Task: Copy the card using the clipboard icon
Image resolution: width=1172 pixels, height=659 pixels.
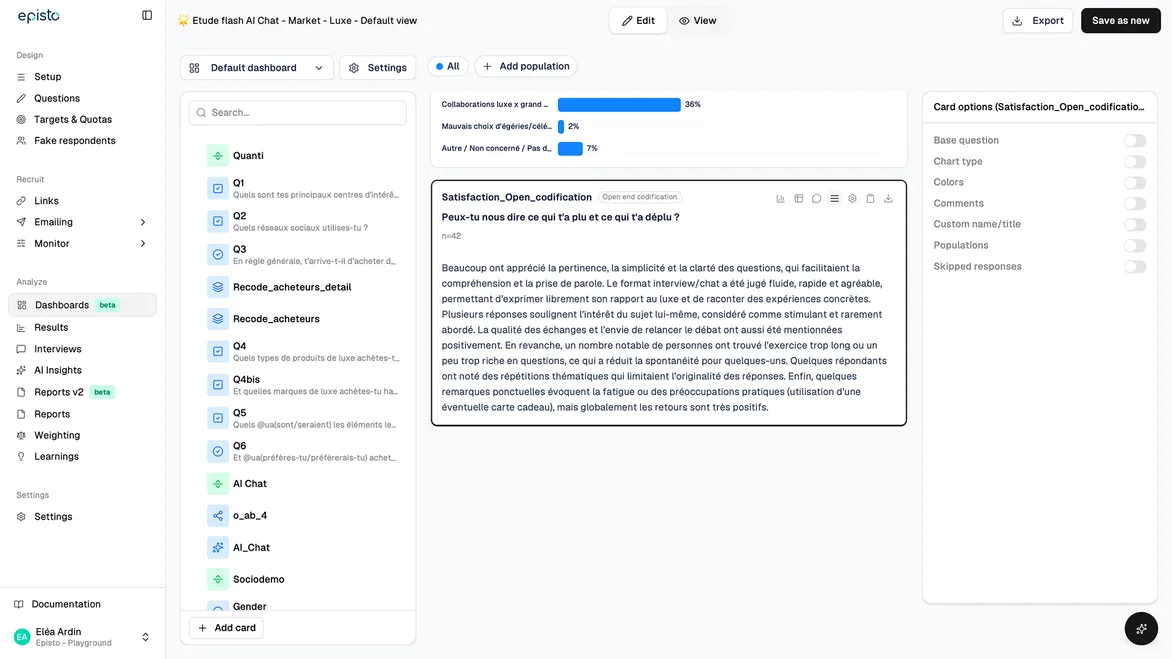Action: (870, 199)
